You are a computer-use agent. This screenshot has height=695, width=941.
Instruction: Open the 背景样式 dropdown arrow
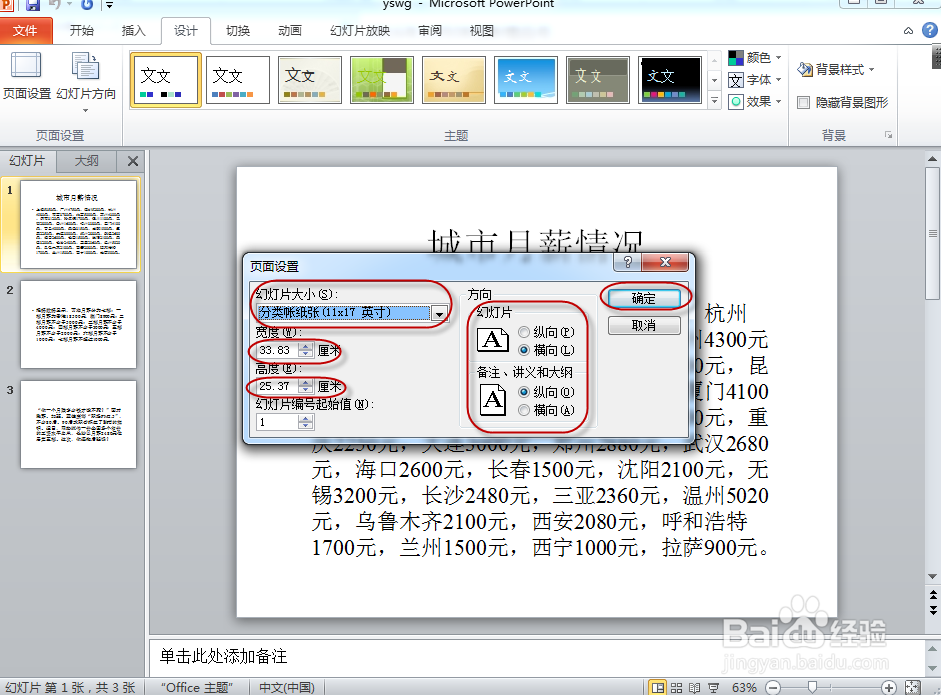[871, 68]
